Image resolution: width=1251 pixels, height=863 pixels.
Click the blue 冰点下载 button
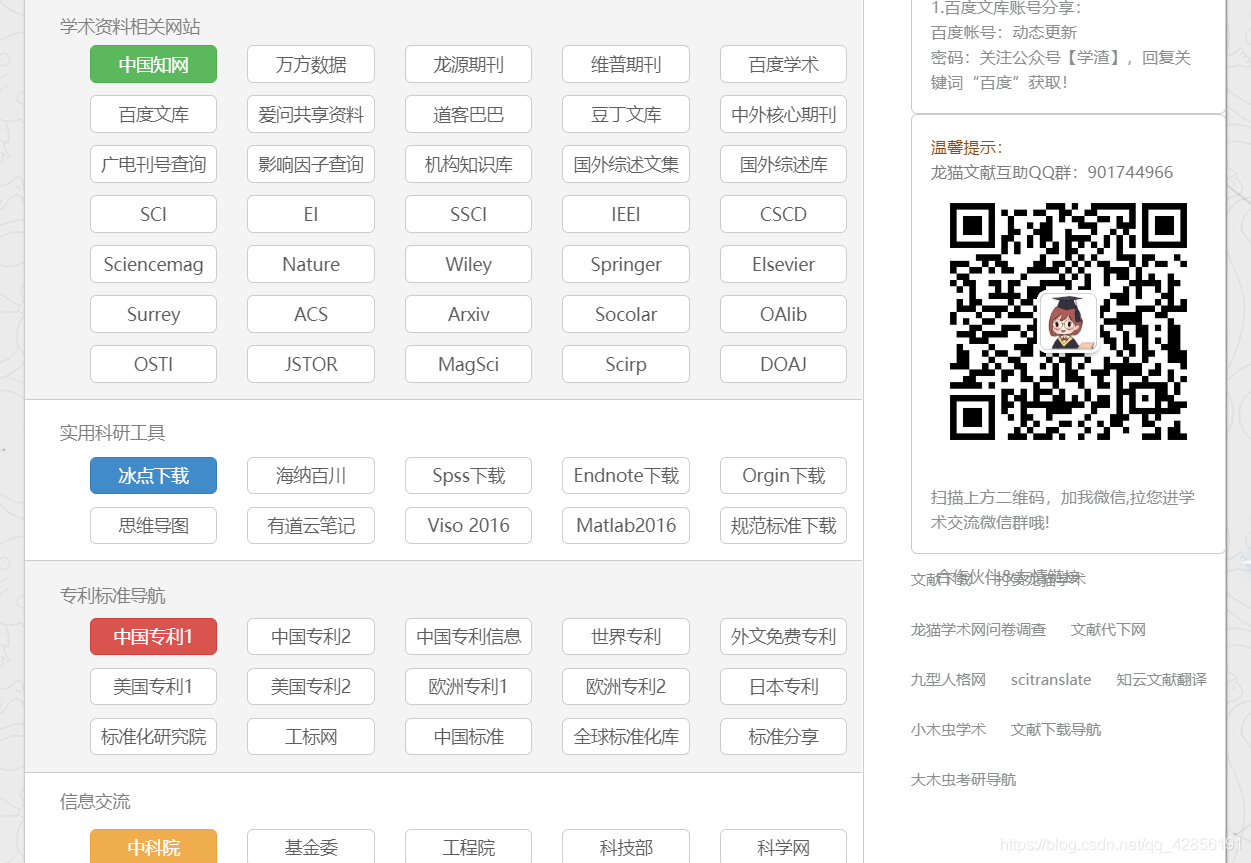click(153, 475)
